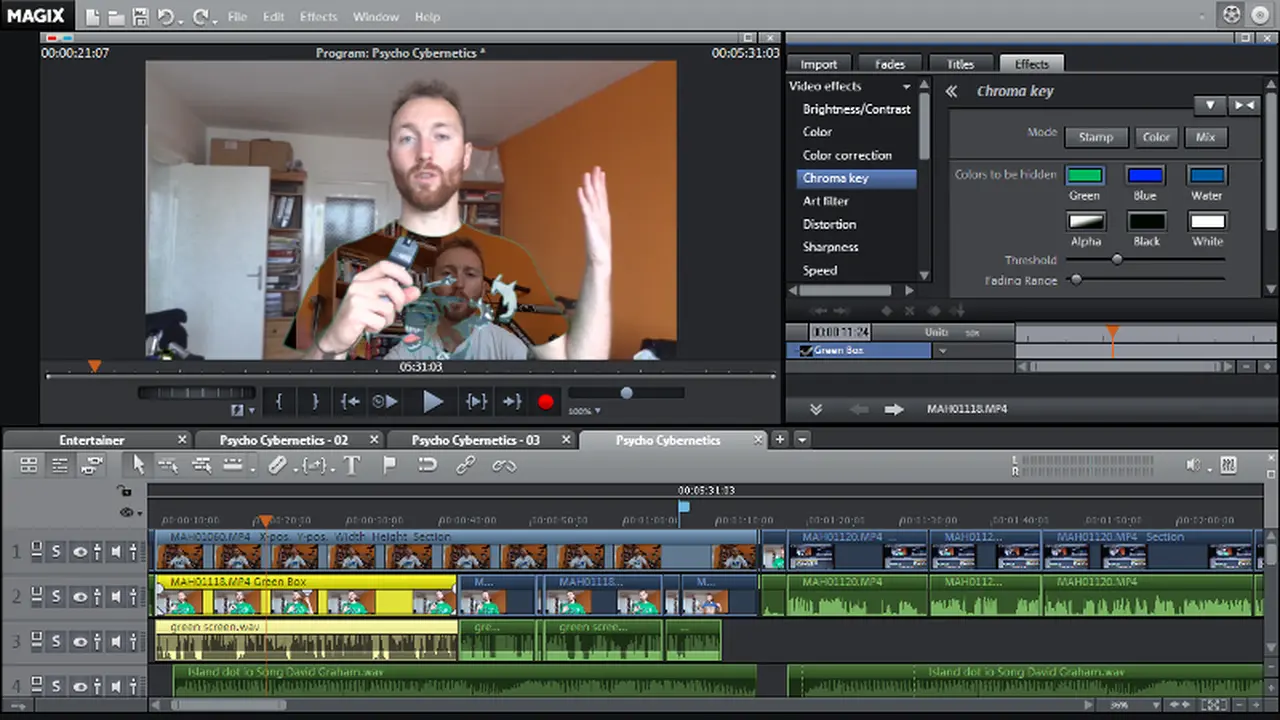Choose Brightness/Contrast effect
The height and width of the screenshot is (720, 1280).
point(856,109)
